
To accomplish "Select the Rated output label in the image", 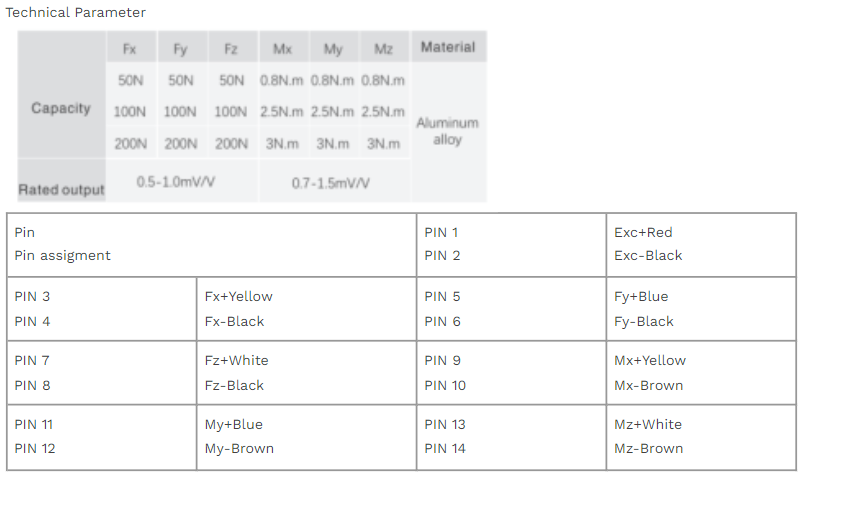I will [61, 190].
